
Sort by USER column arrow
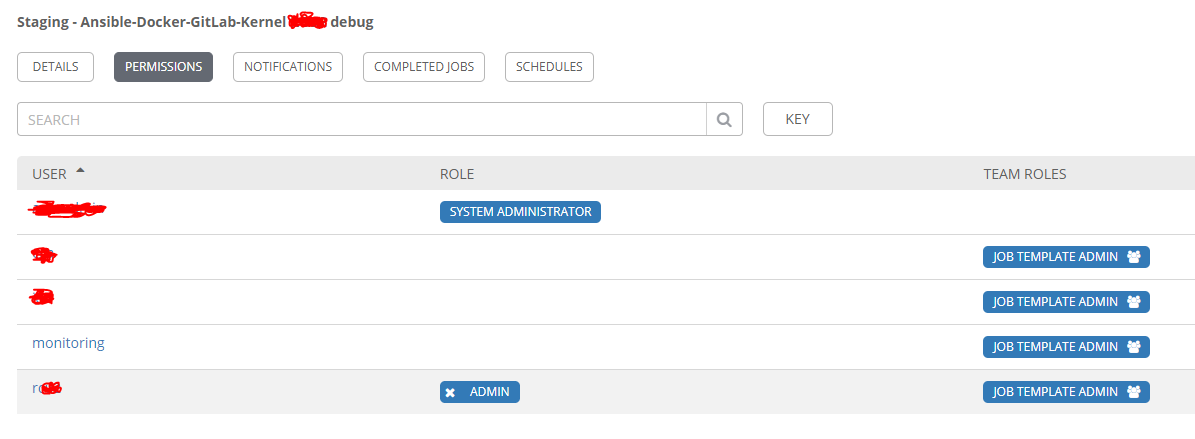[x=81, y=171]
